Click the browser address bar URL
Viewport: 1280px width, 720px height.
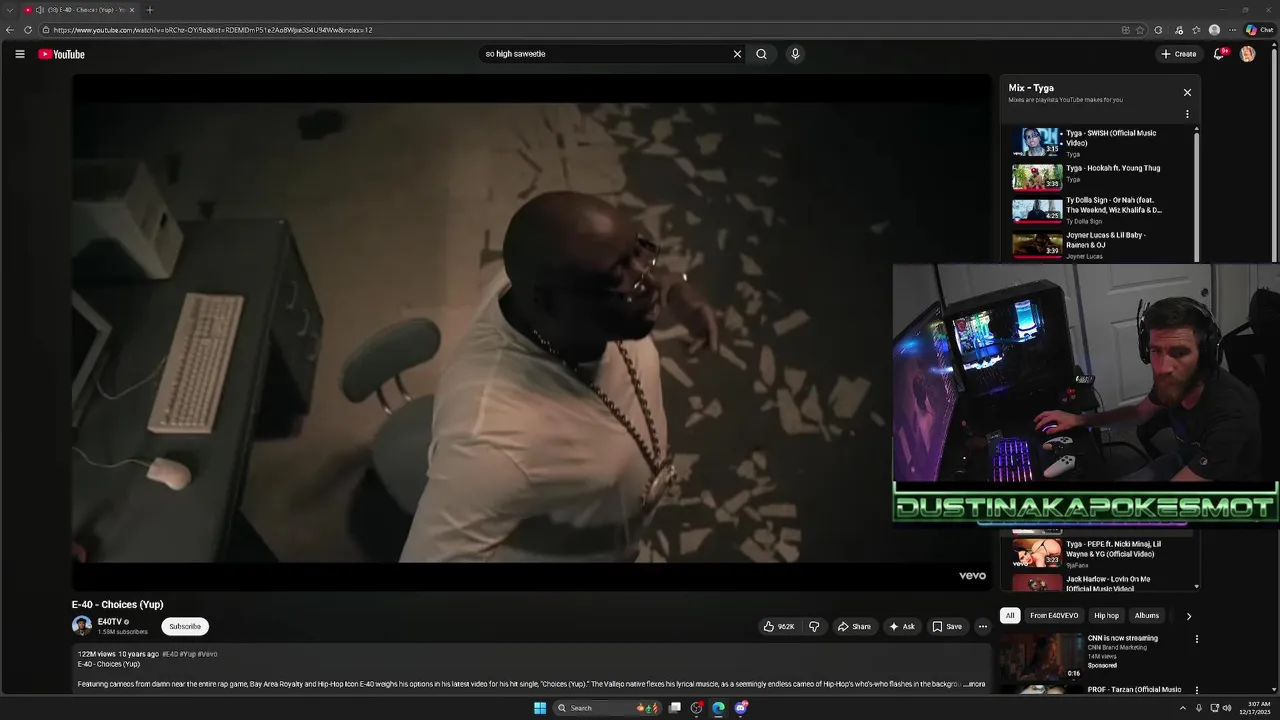point(212,30)
